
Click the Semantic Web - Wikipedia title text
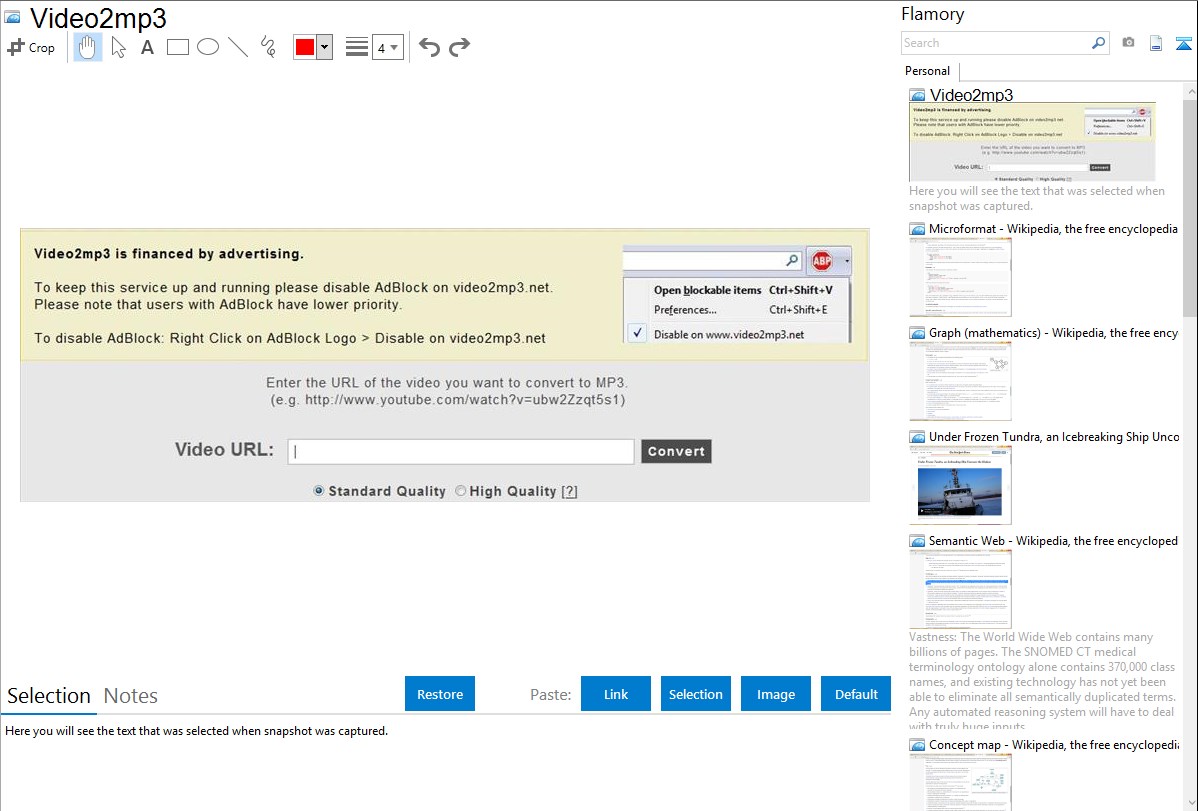click(1053, 540)
